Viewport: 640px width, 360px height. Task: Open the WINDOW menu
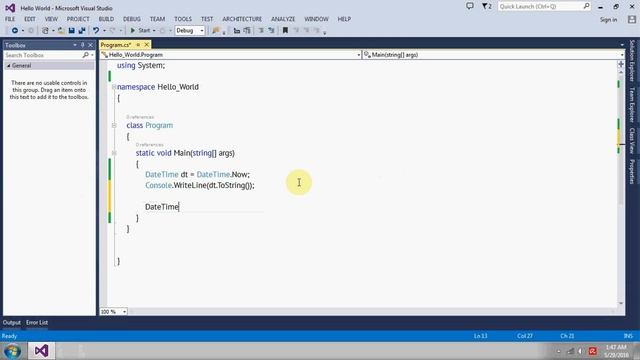[316, 19]
